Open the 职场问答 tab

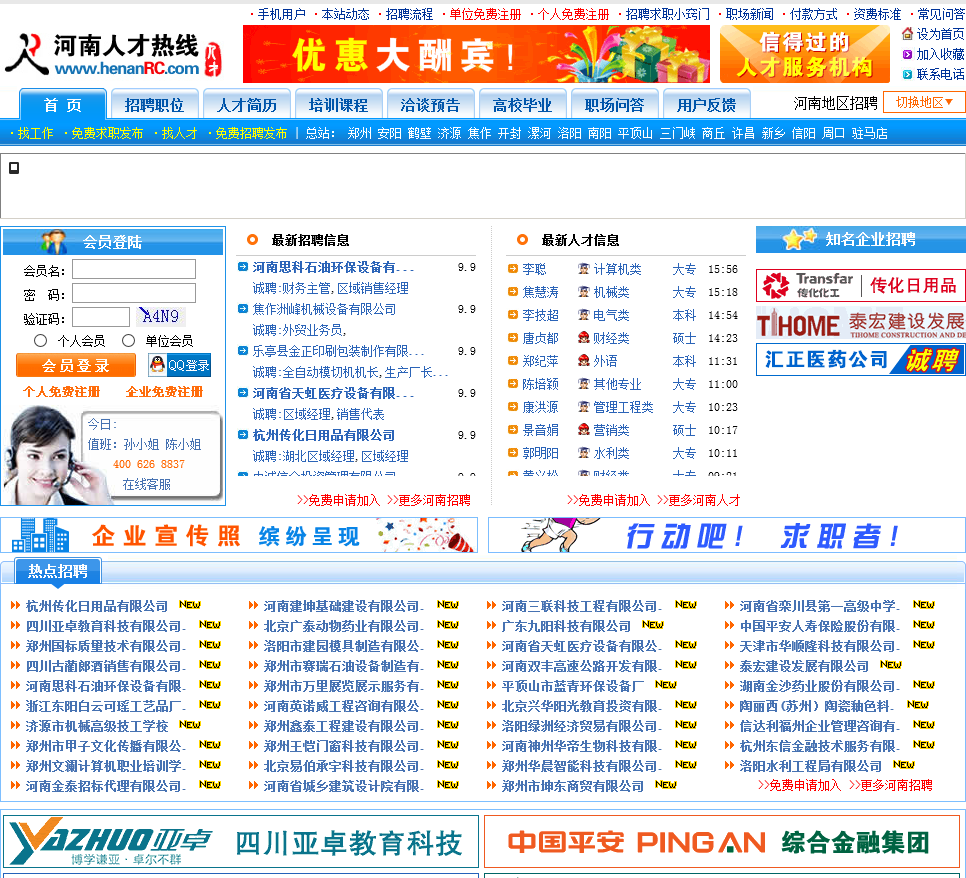[614, 104]
